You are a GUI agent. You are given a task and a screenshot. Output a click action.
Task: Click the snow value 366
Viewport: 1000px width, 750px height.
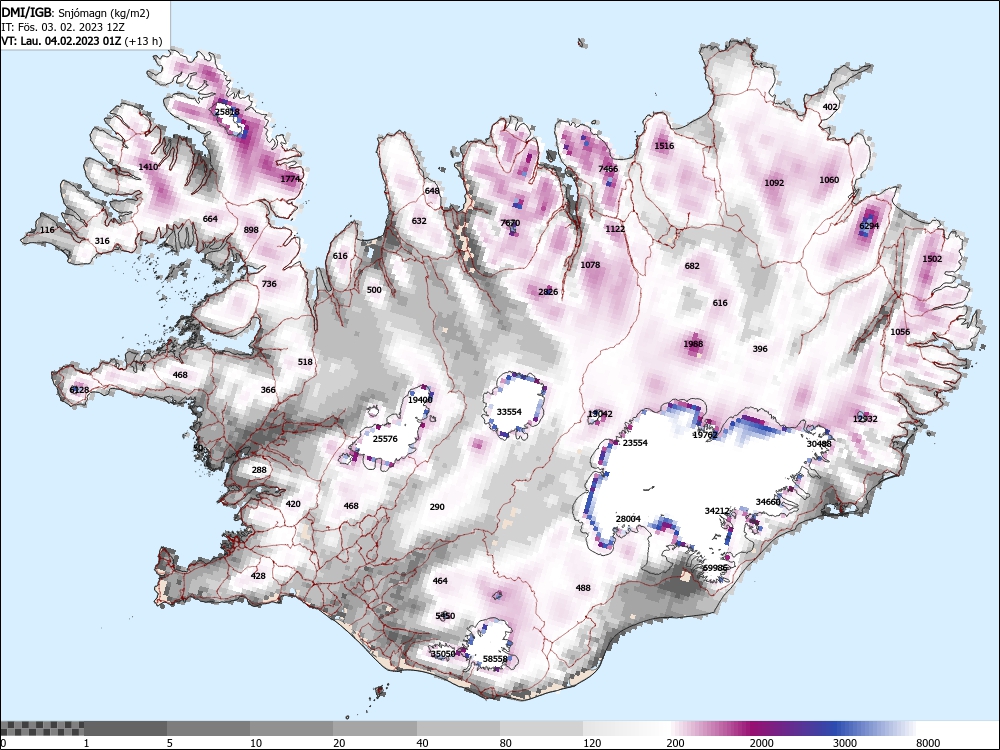point(268,390)
